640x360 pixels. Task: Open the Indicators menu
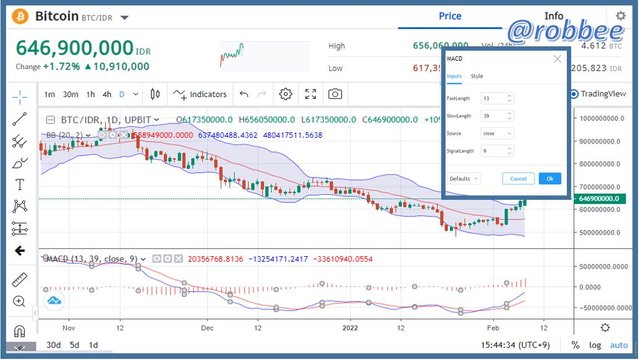point(200,94)
